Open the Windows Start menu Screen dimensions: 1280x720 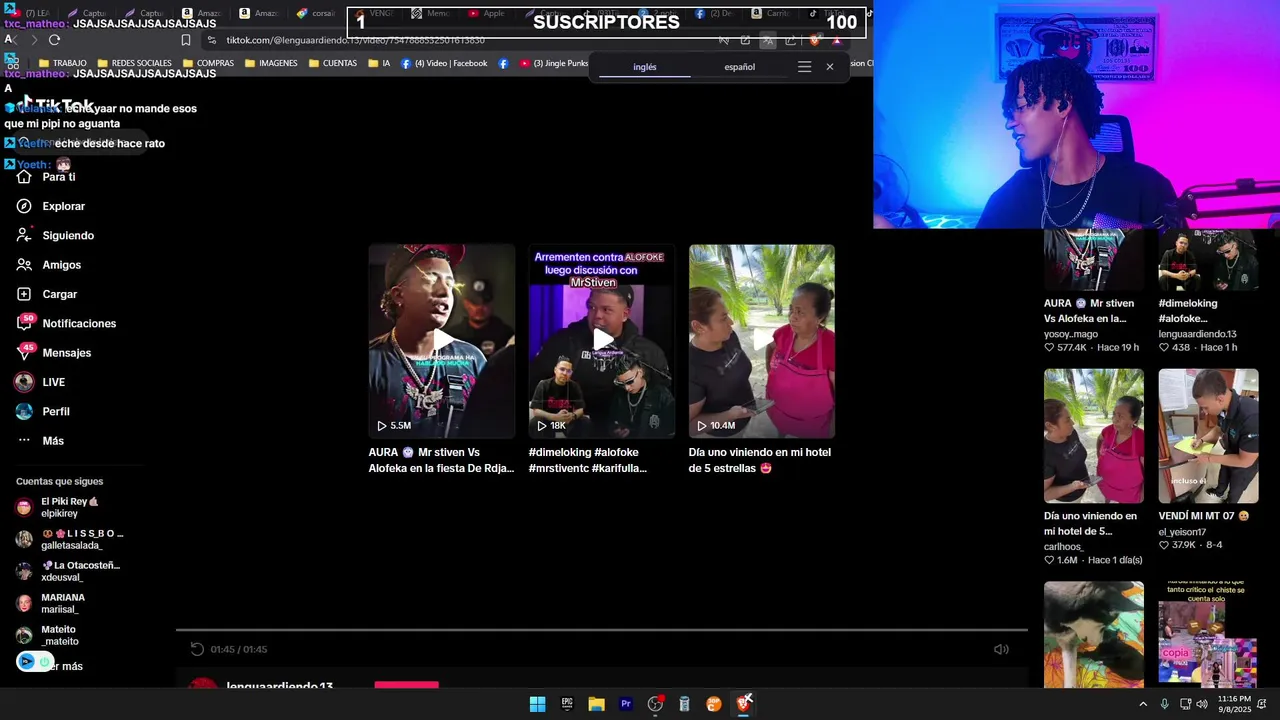(537, 704)
